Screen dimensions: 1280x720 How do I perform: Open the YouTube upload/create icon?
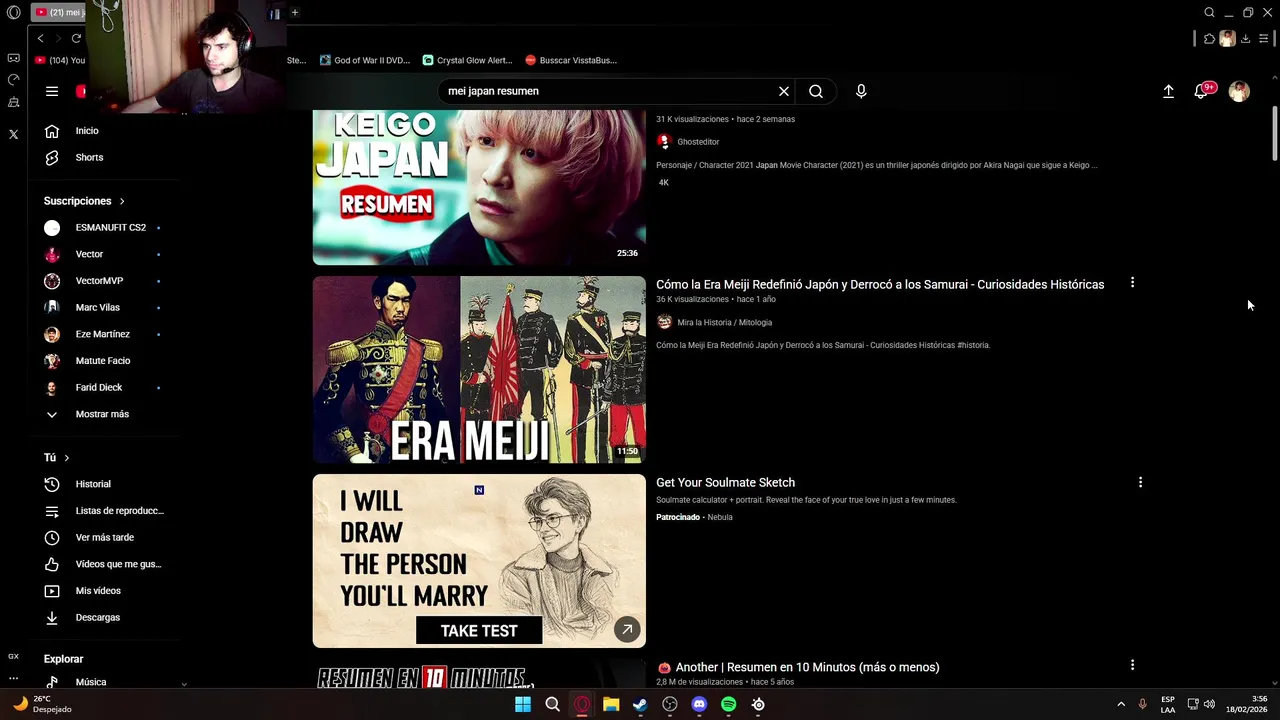(x=1168, y=91)
